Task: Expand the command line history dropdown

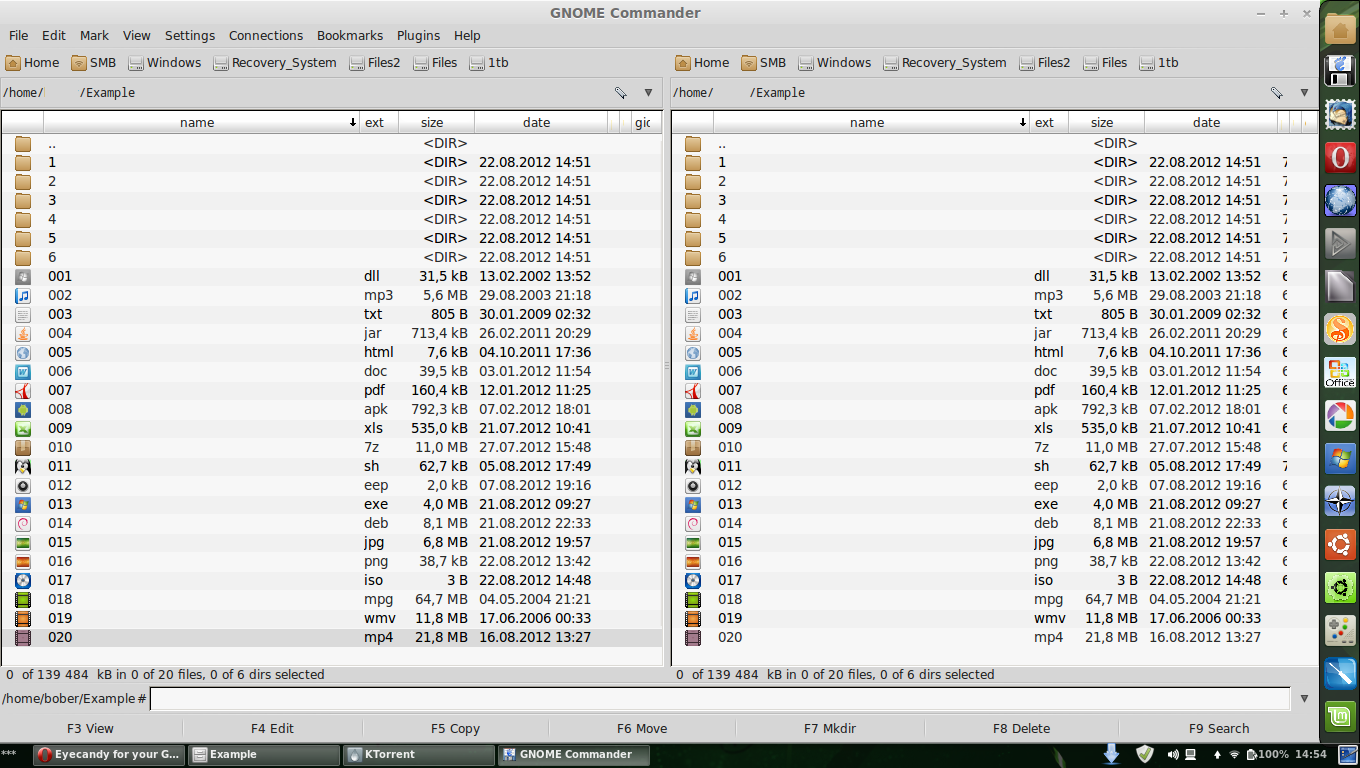Action: click(1304, 699)
